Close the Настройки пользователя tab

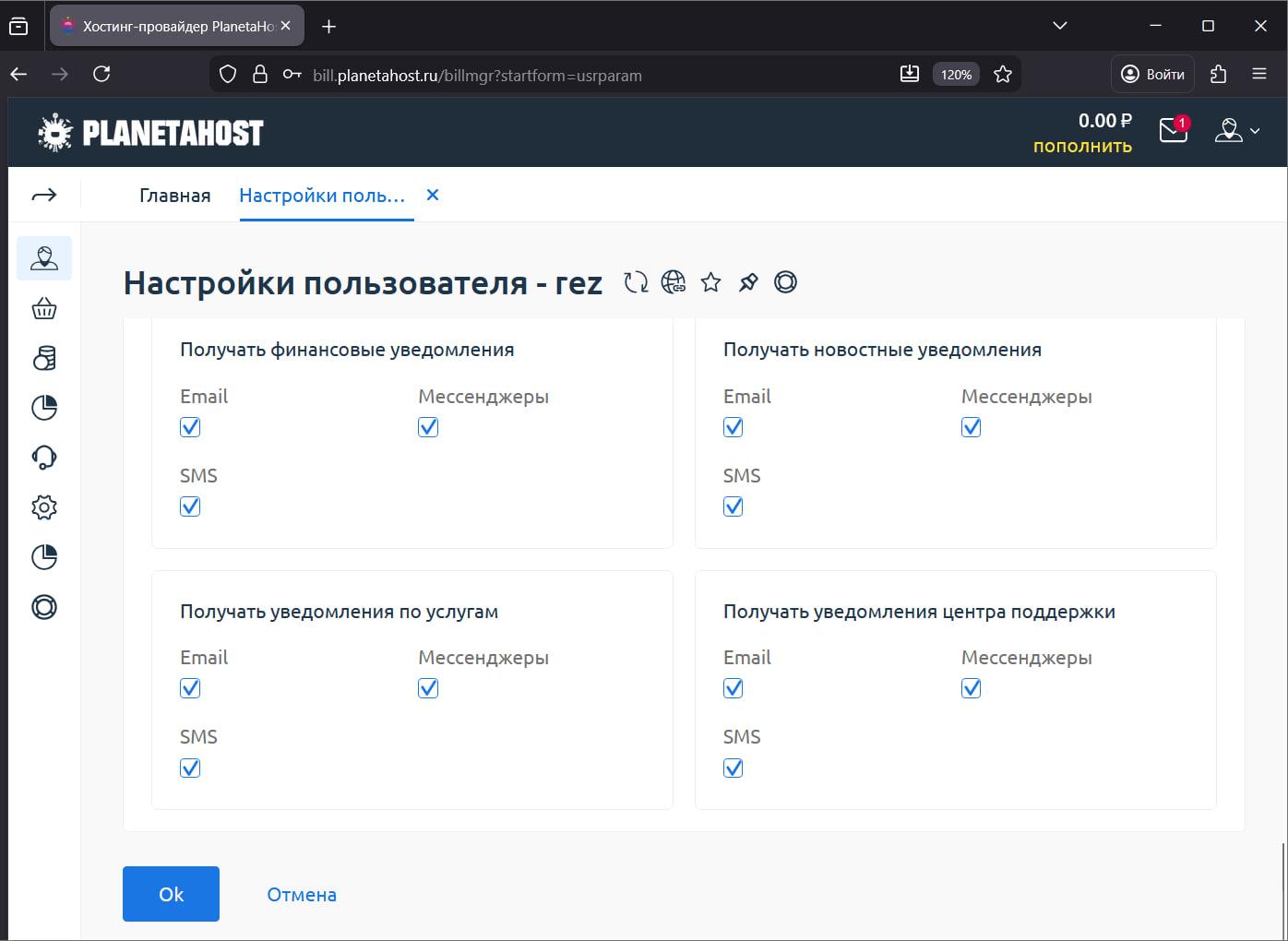[433, 195]
